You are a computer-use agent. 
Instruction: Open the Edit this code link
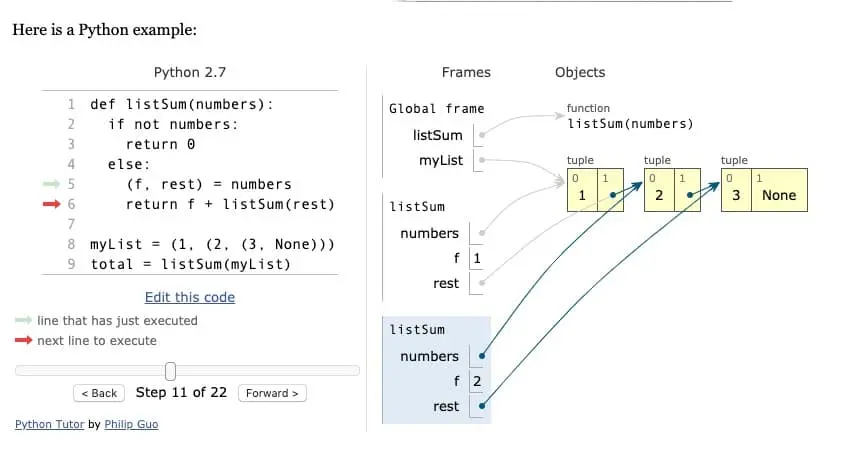tap(190, 298)
